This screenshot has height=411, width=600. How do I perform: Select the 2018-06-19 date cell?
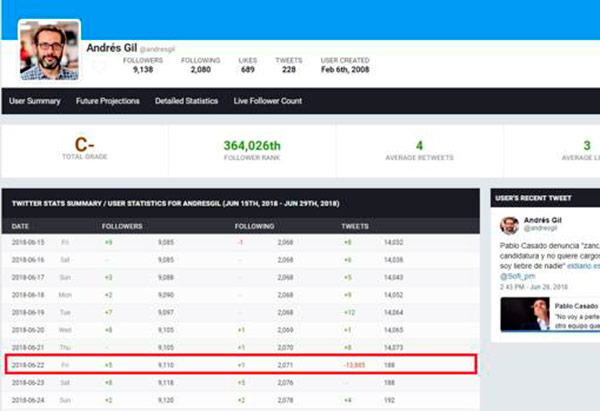(28, 313)
